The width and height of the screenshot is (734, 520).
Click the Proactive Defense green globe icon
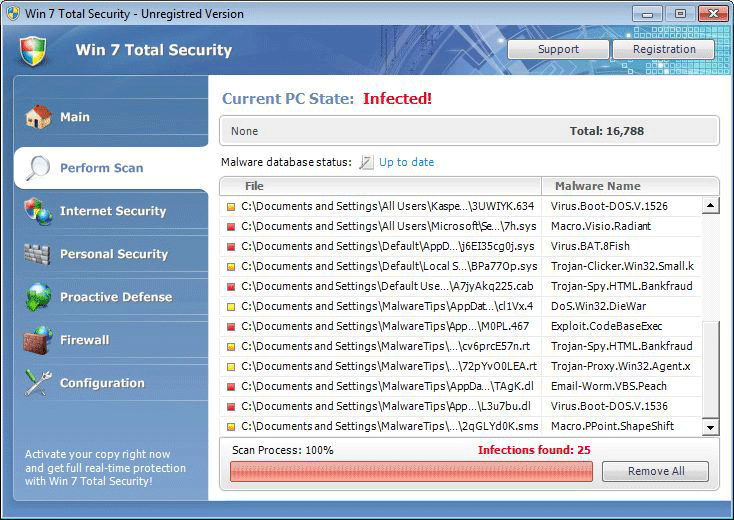click(38, 297)
